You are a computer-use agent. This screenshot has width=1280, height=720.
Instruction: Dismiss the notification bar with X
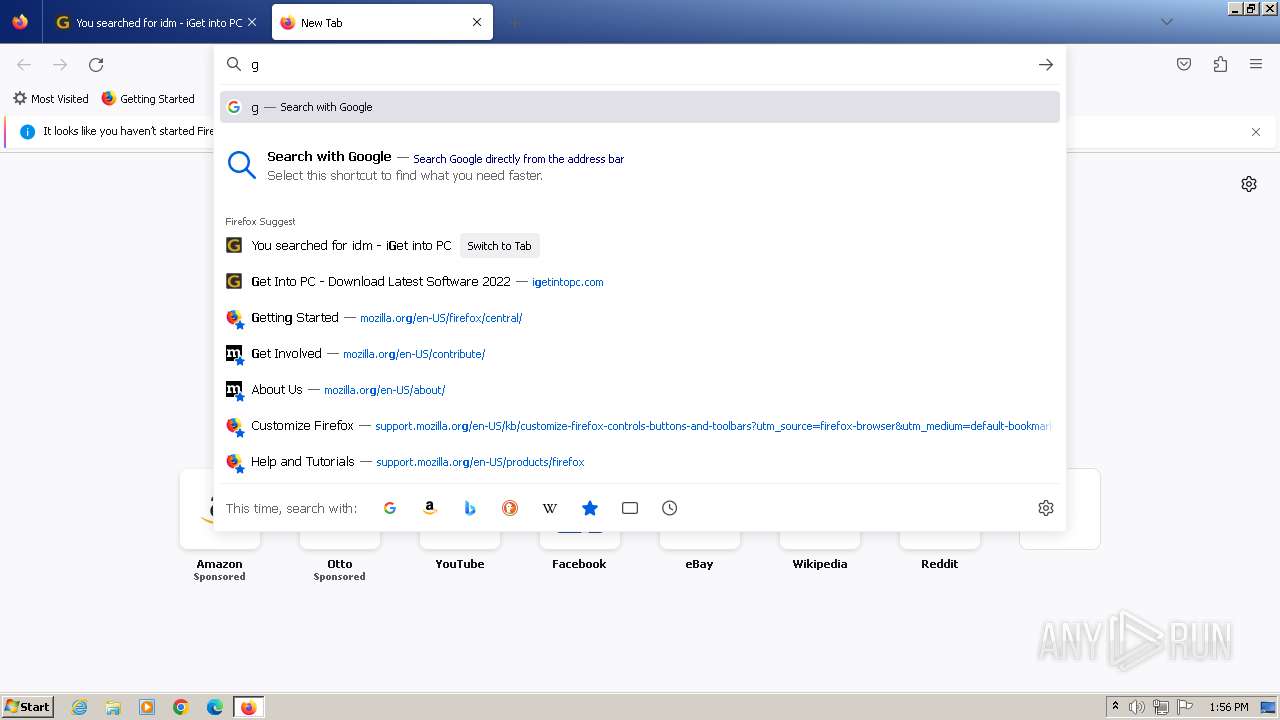pyautogui.click(x=1256, y=132)
